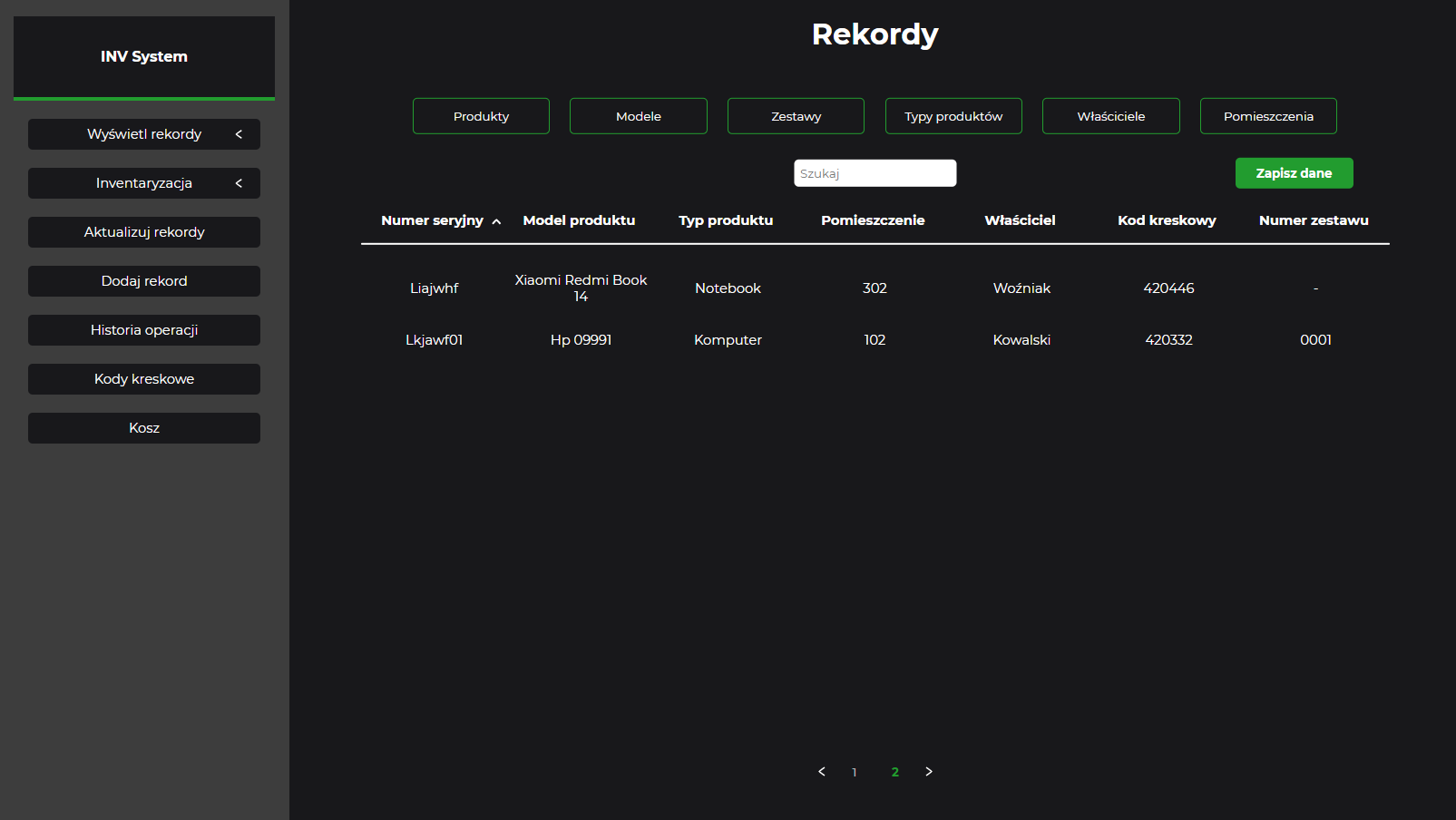The image size is (1456, 820).
Task: Select Aktualizuj rekordy in the sidebar
Action: (x=143, y=231)
